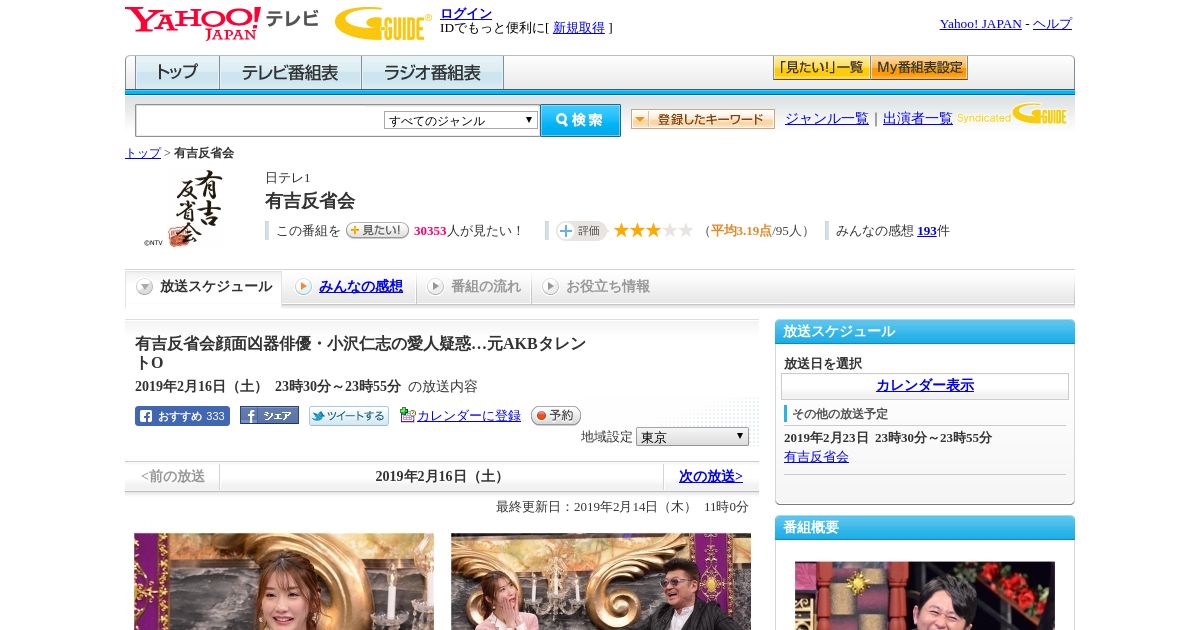The image size is (1200, 630).
Task: Click the 有吉反省会 program logo image
Action: click(x=184, y=208)
